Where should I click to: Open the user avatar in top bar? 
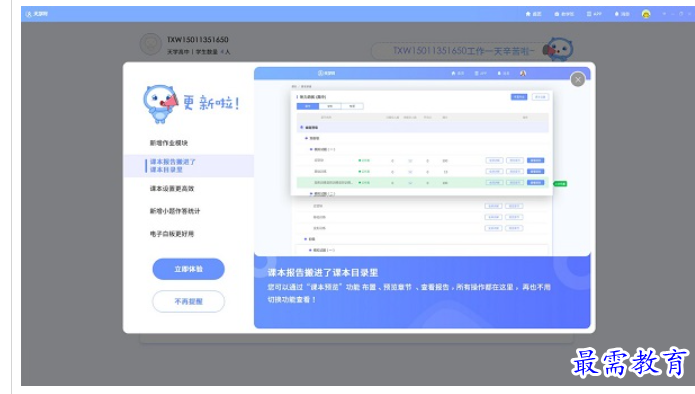point(646,14)
